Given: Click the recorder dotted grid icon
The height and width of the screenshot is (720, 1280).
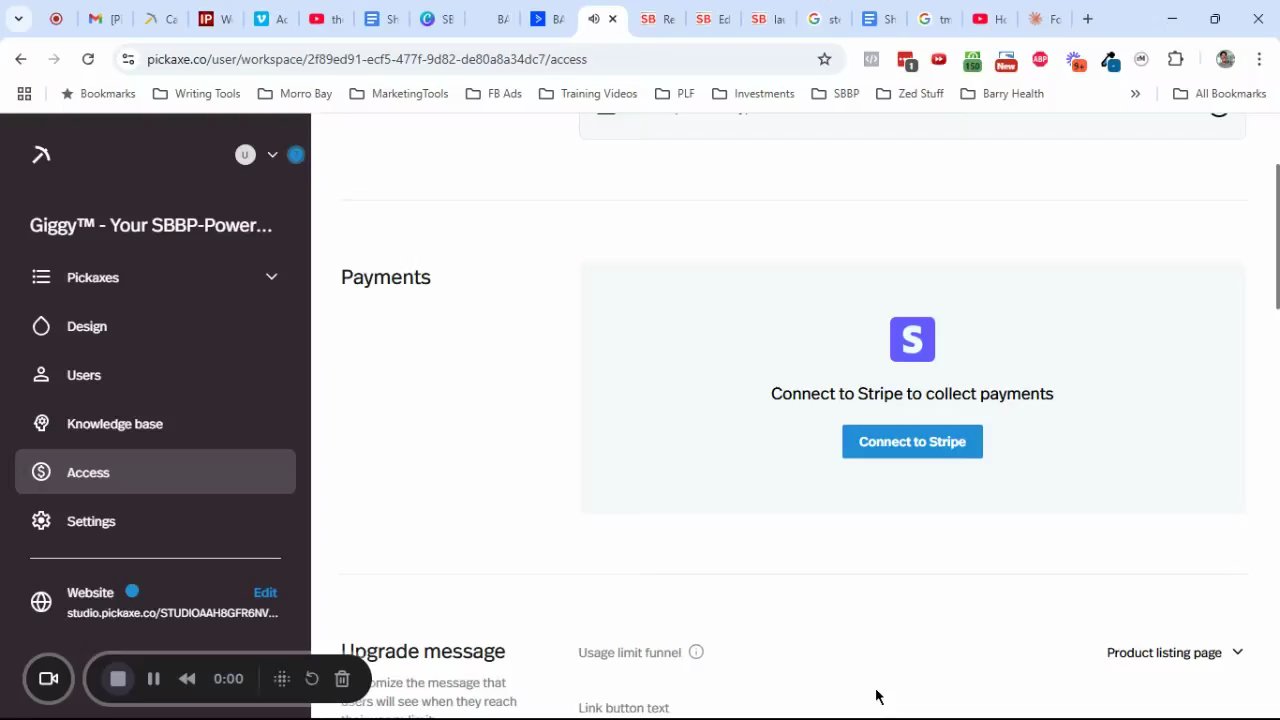Looking at the screenshot, I should pyautogui.click(x=282, y=679).
